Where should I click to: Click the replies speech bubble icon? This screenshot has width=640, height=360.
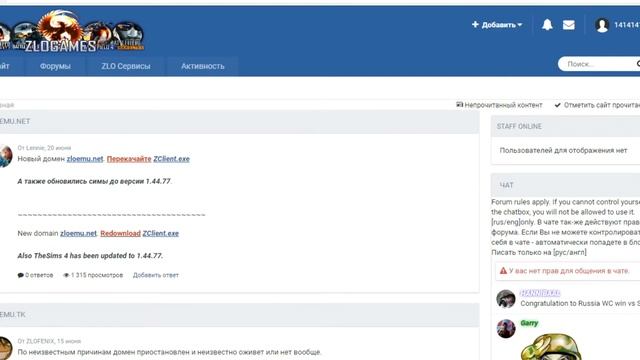[x=20, y=275]
